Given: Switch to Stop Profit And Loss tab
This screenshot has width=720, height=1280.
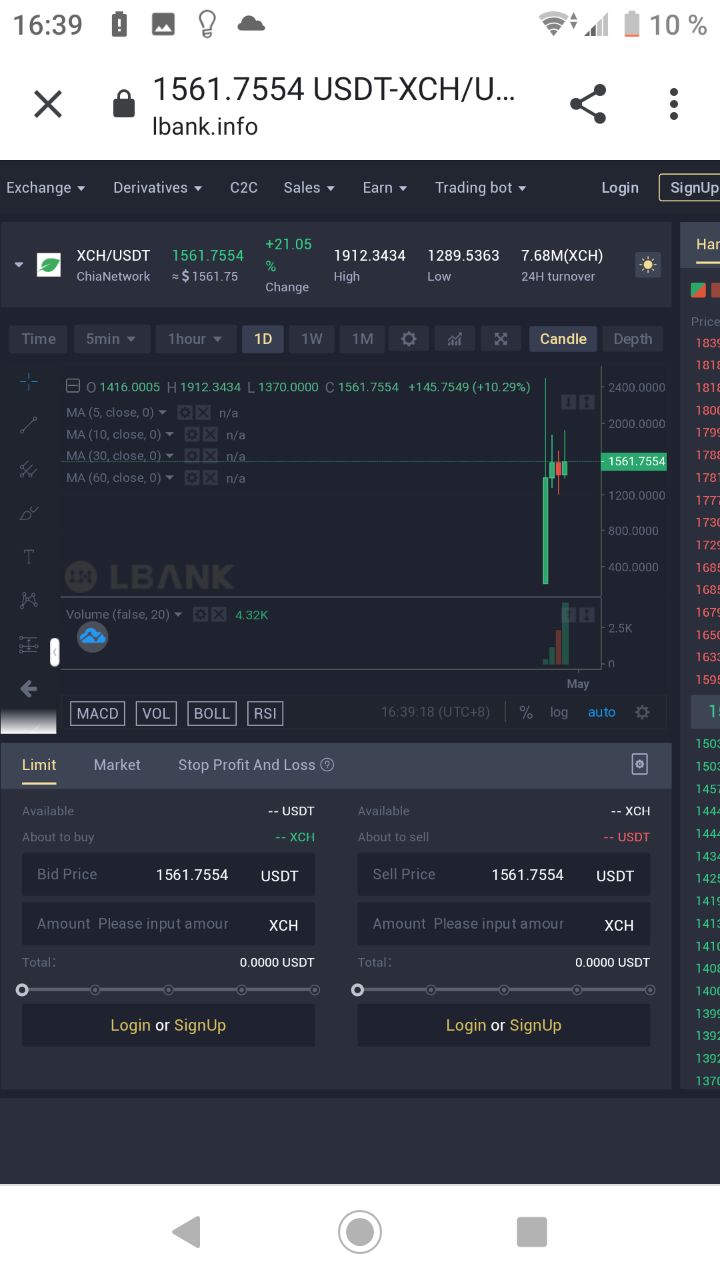Looking at the screenshot, I should (x=256, y=765).
